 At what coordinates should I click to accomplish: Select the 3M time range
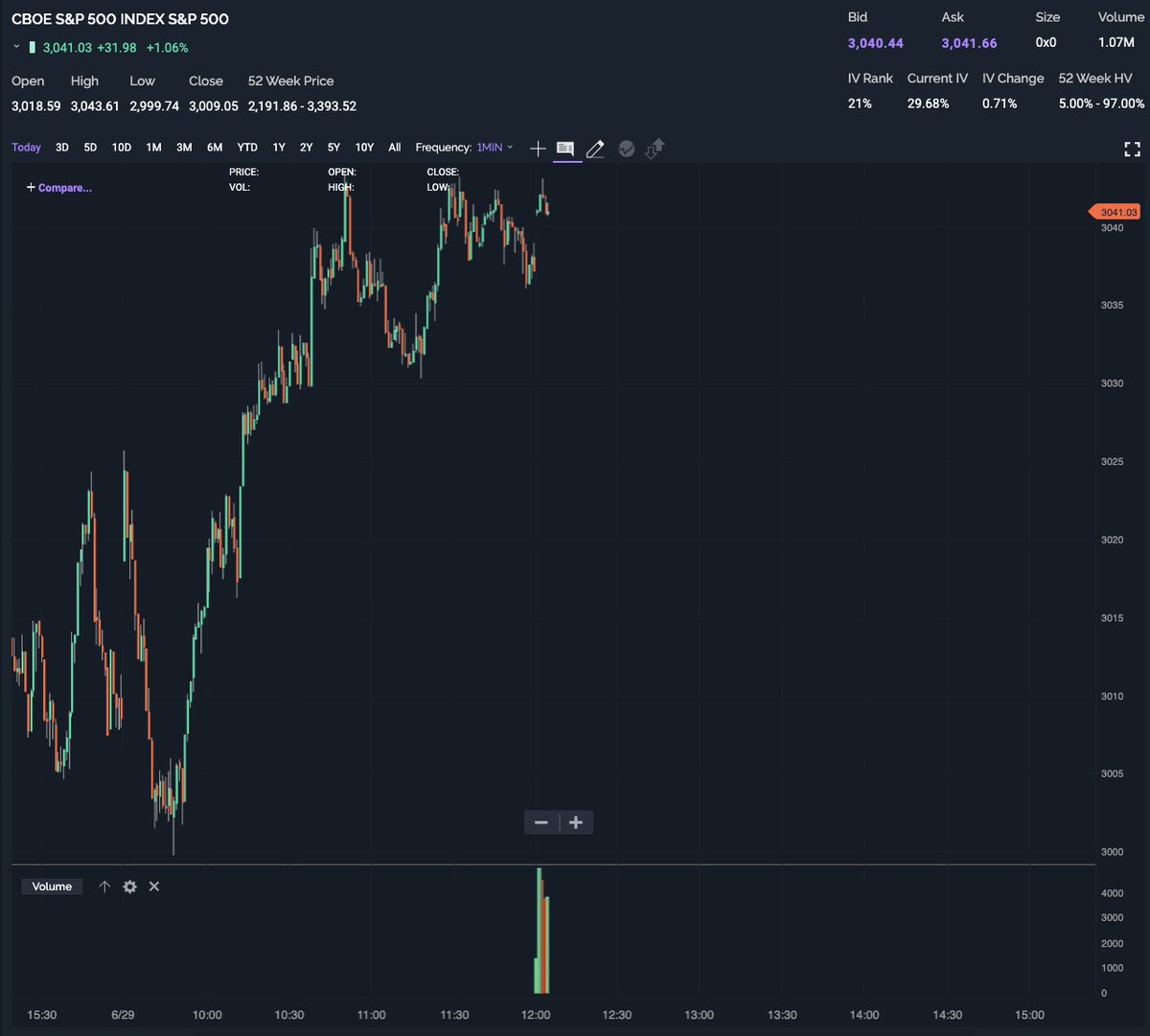(x=184, y=148)
